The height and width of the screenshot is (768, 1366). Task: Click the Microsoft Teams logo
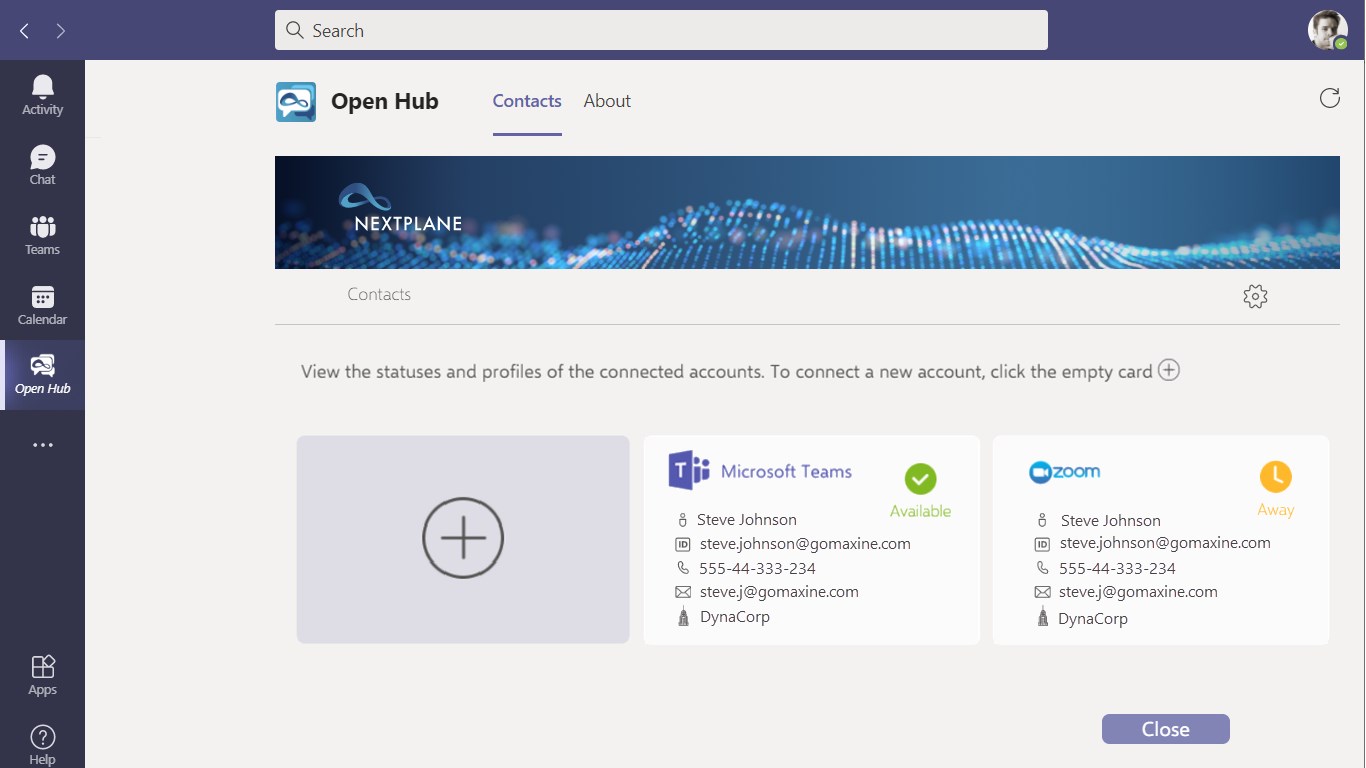tap(760, 471)
